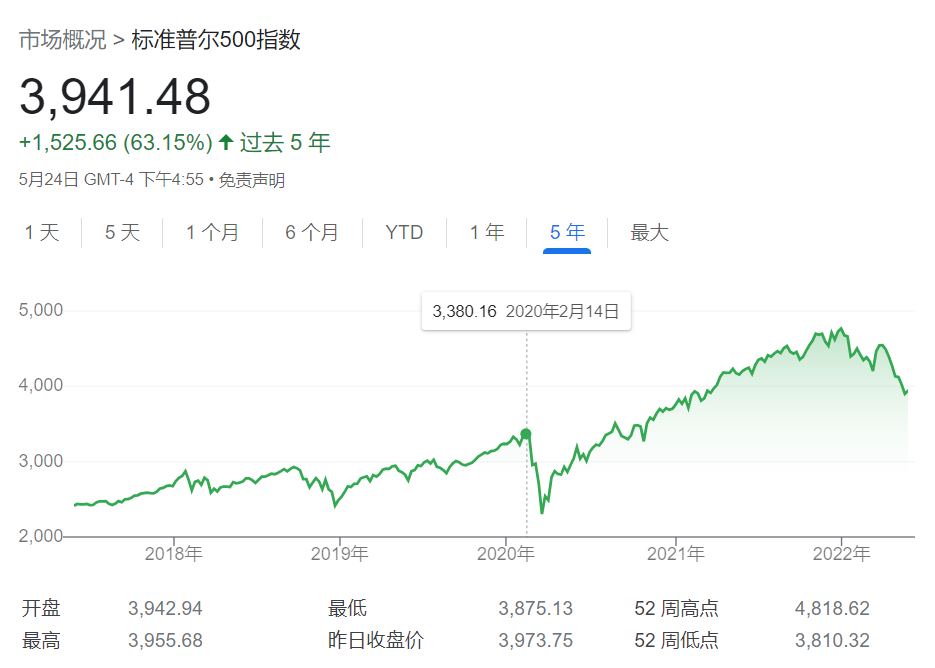
Task: Open the 1年 chart view
Action: (x=485, y=231)
